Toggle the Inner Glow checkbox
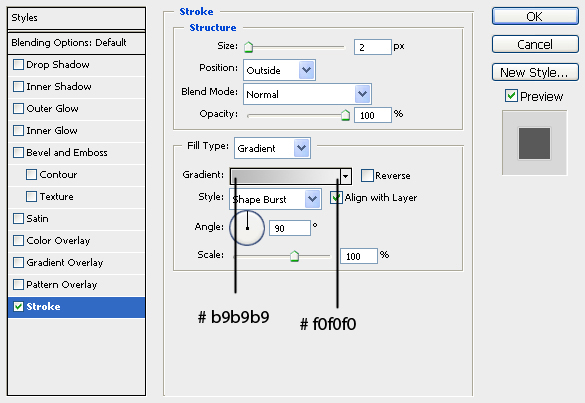 coord(18,131)
